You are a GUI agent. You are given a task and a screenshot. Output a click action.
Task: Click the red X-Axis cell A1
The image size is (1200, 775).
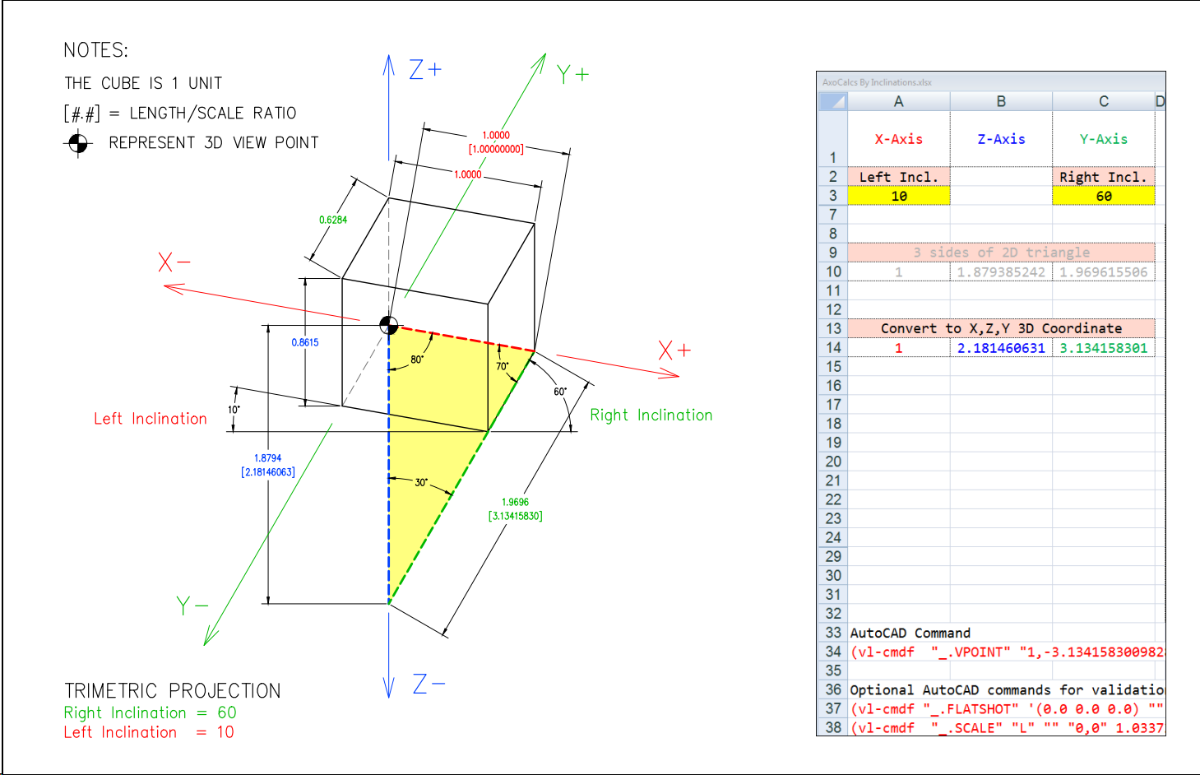coord(898,139)
